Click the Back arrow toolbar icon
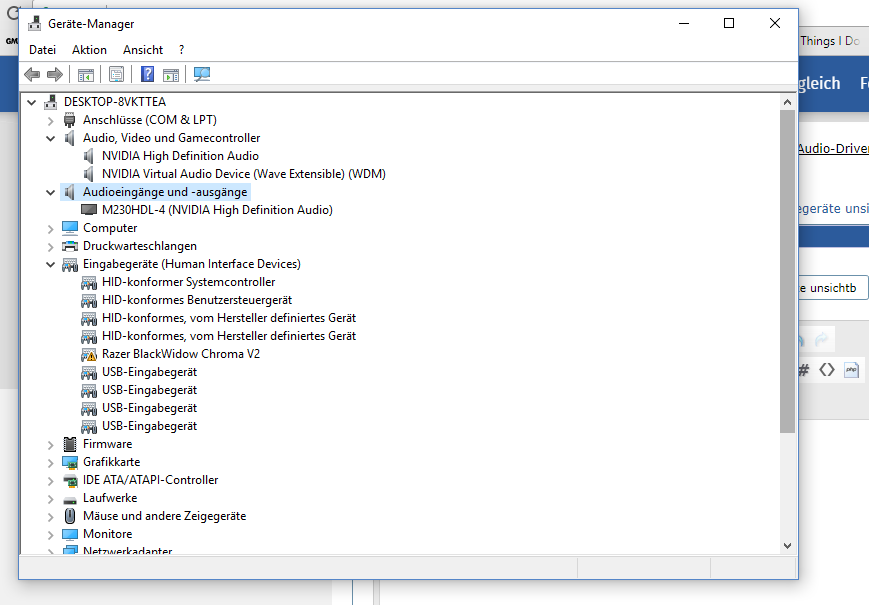Viewport: 869px width, 605px height. tap(32, 74)
